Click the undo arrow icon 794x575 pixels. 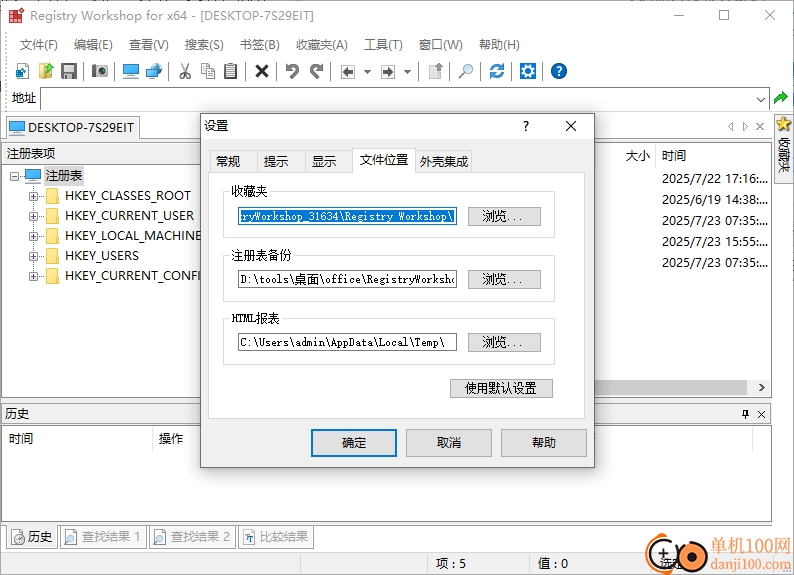tap(292, 71)
